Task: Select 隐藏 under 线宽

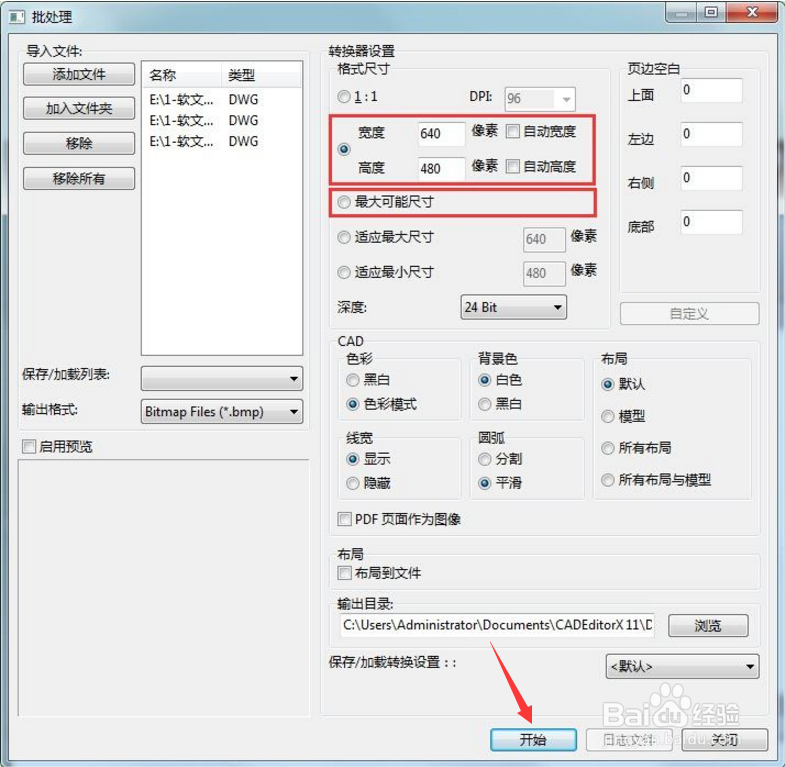Action: tap(352, 483)
